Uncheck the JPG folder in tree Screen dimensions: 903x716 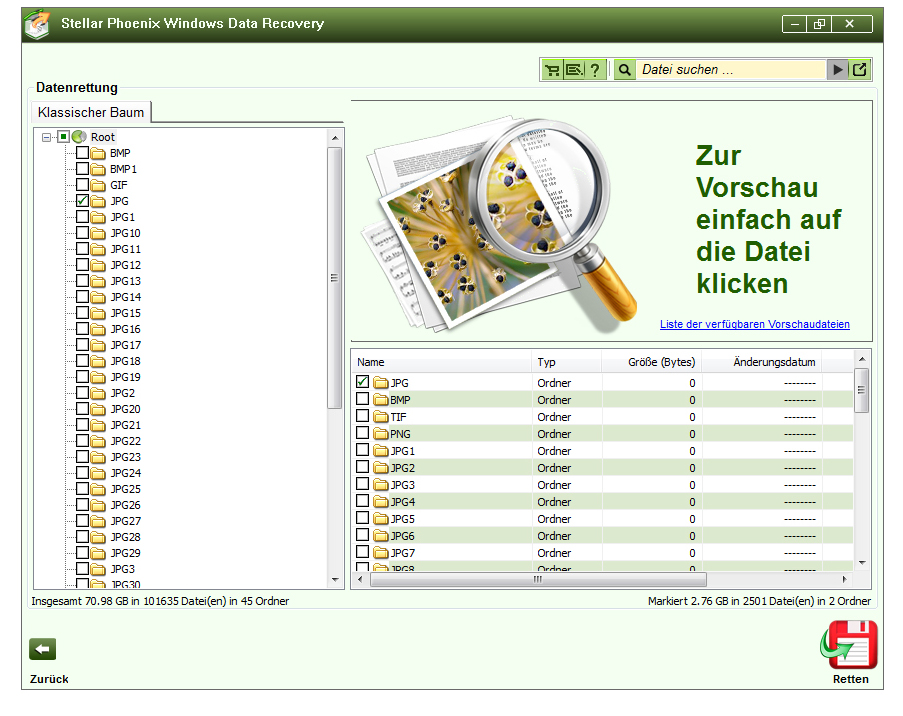tap(82, 200)
